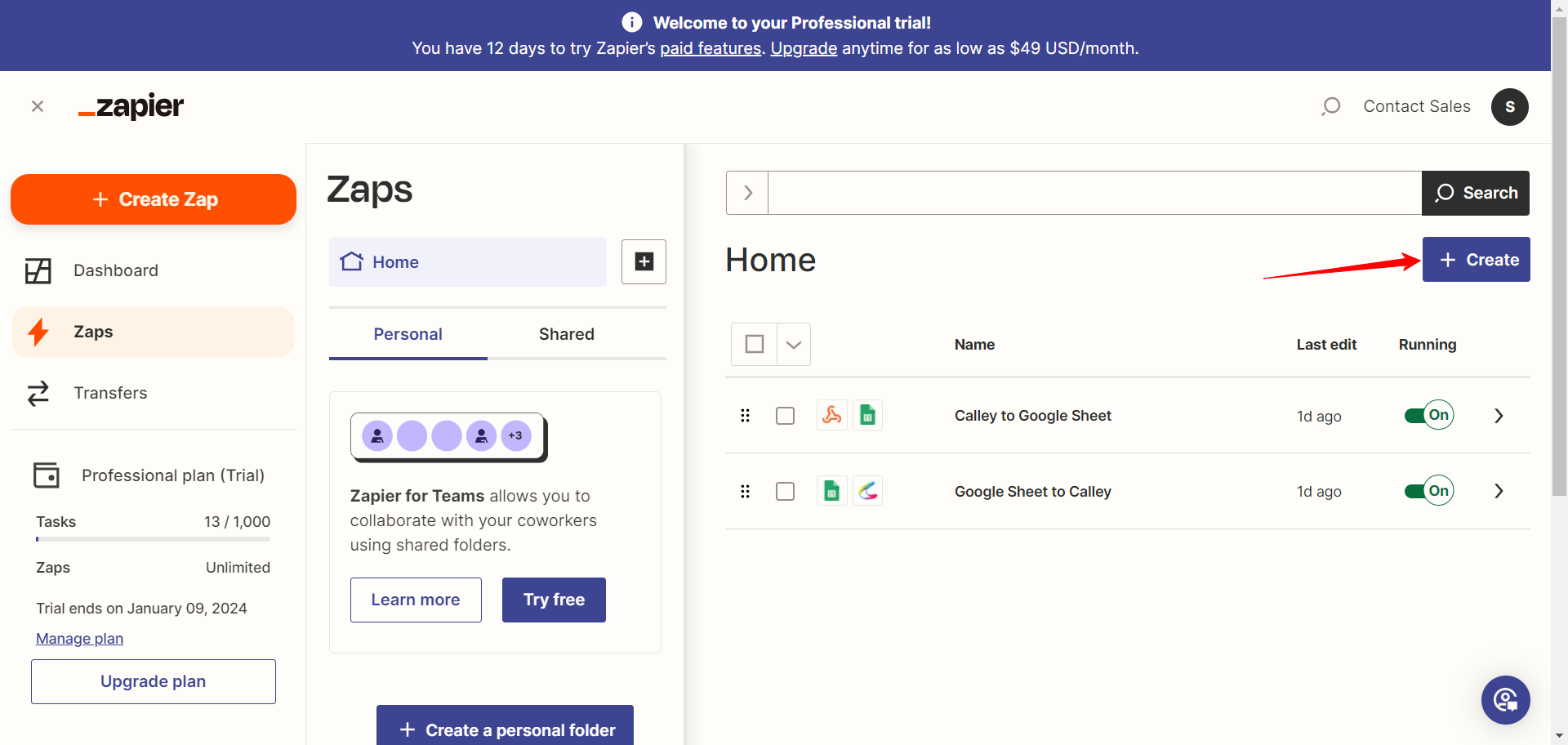Click inside the Zap search field
The image size is (1568, 745).
coord(1094,193)
